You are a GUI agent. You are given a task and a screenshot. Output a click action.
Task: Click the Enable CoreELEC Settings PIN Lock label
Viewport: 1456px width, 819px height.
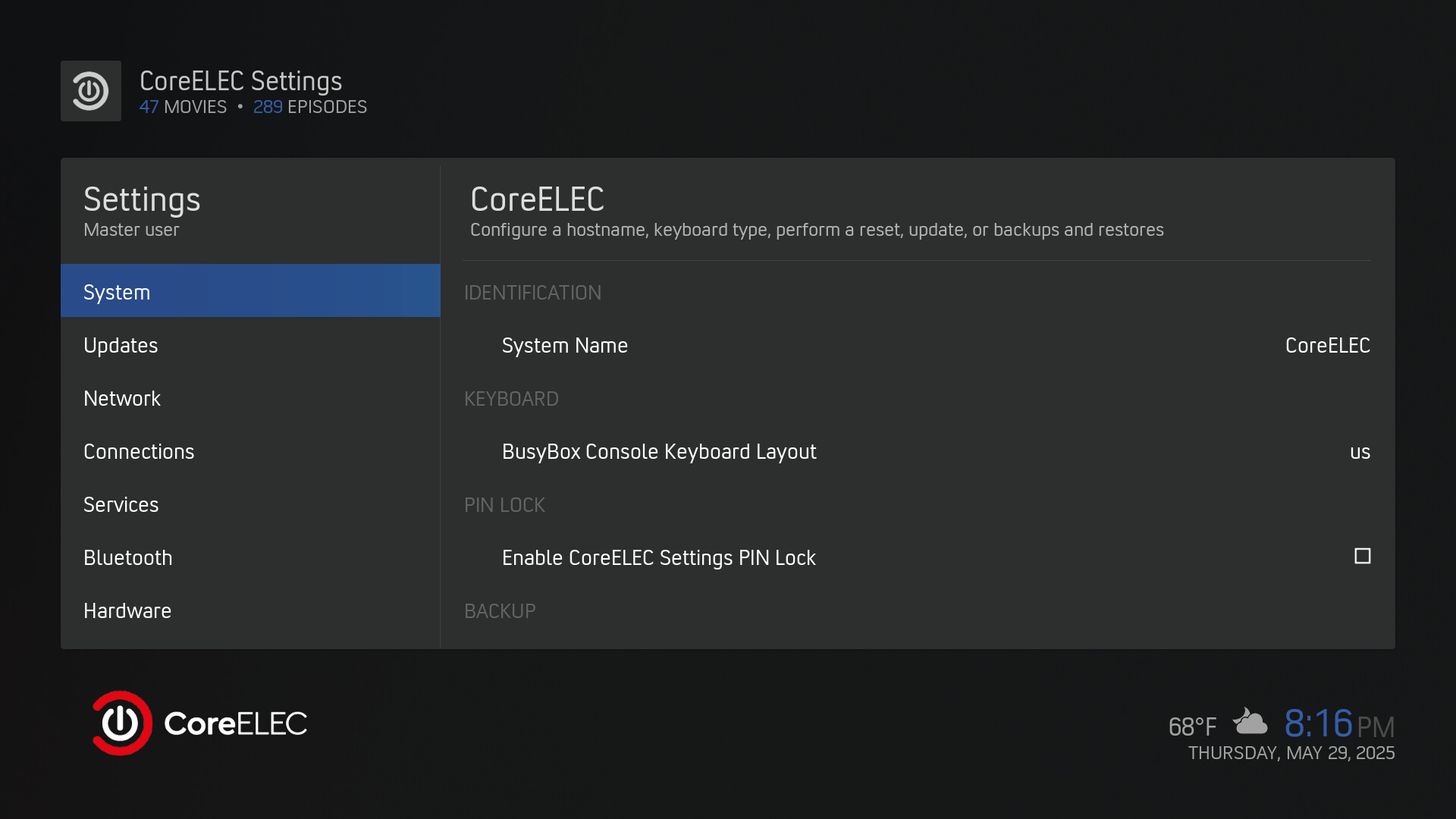pyautogui.click(x=658, y=558)
